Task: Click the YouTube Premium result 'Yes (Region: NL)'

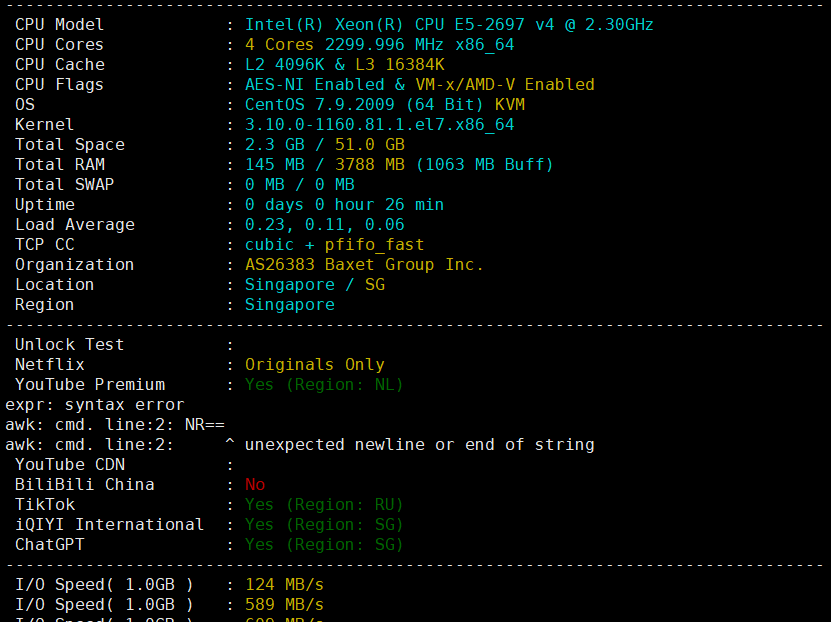Action: [x=324, y=385]
